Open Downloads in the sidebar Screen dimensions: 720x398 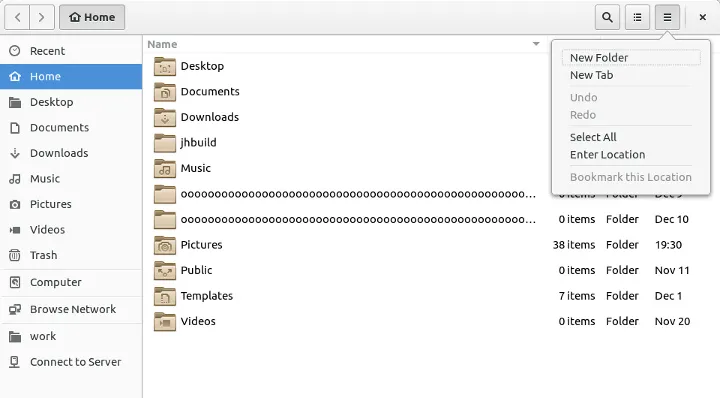click(71, 153)
